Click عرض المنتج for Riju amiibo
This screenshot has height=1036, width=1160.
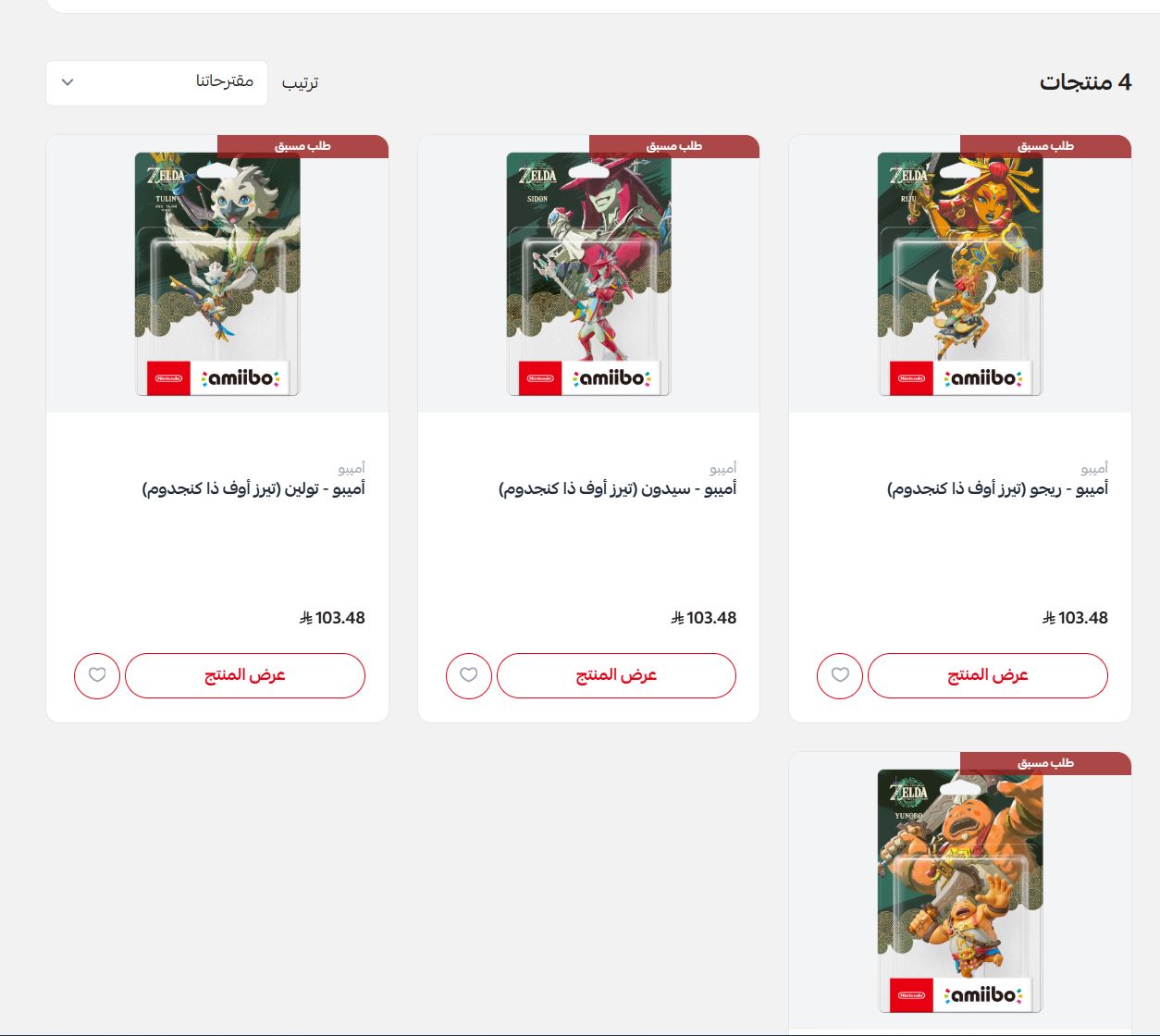click(988, 675)
